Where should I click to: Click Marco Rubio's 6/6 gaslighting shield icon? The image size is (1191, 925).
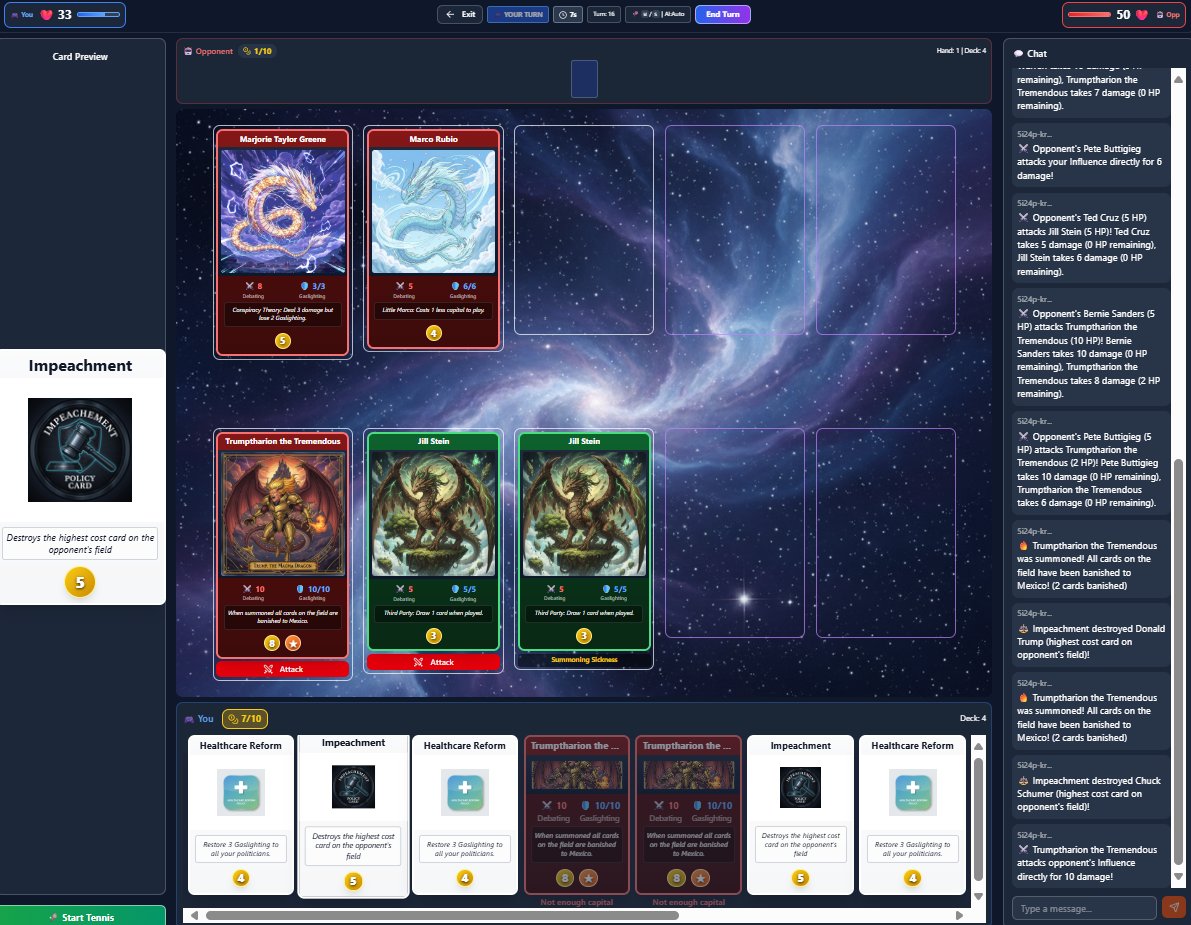(x=455, y=286)
